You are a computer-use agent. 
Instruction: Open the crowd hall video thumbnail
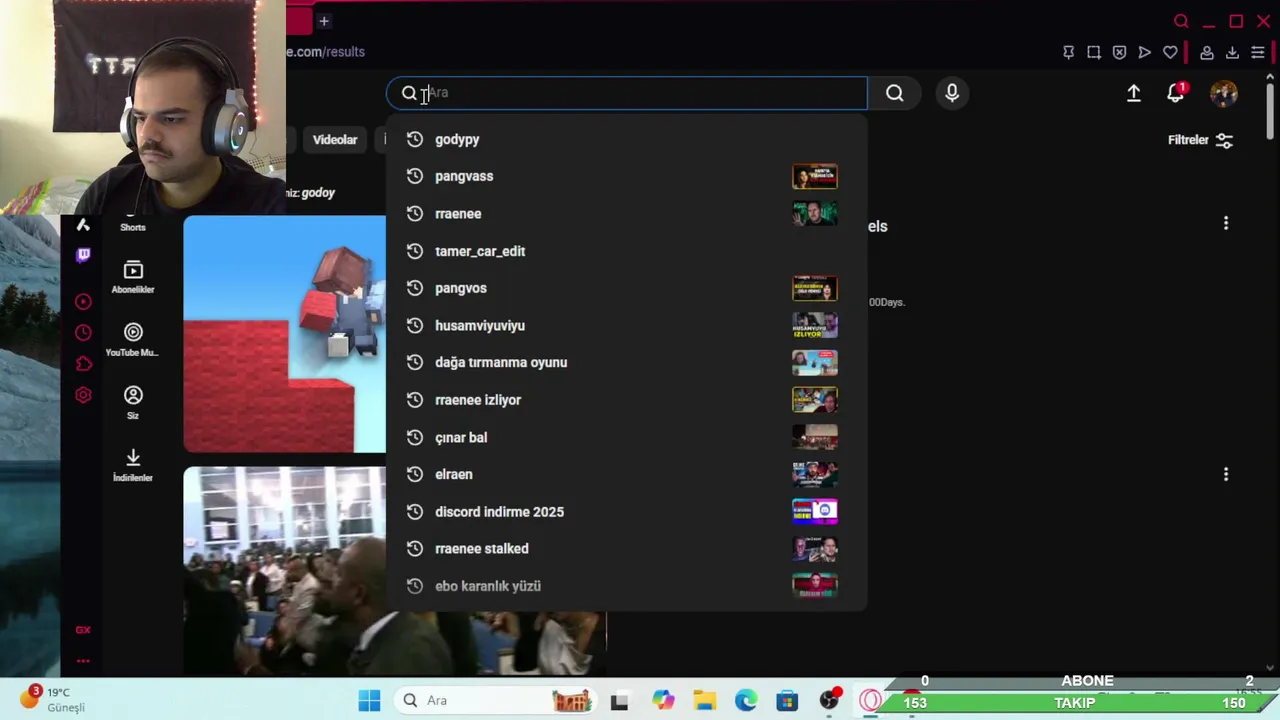coord(284,570)
